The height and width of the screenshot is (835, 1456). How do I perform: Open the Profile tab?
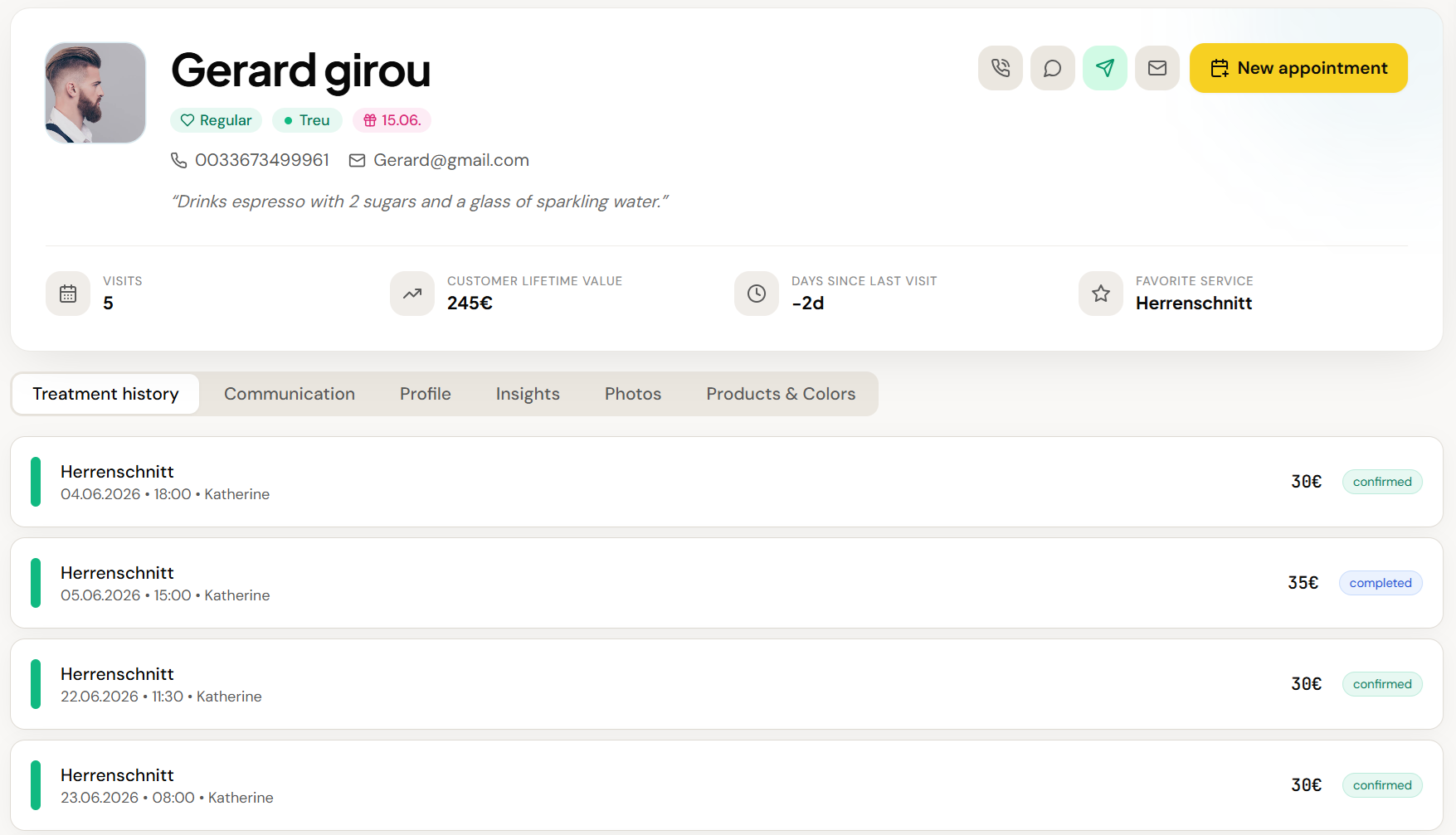point(426,394)
